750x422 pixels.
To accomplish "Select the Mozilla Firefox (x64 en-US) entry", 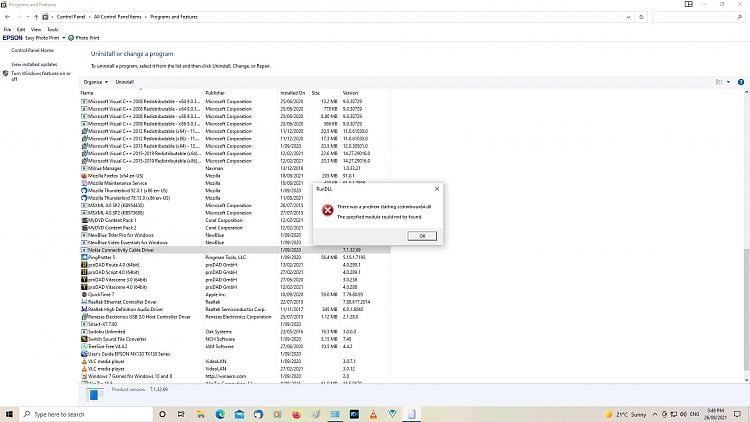I will coord(115,176).
